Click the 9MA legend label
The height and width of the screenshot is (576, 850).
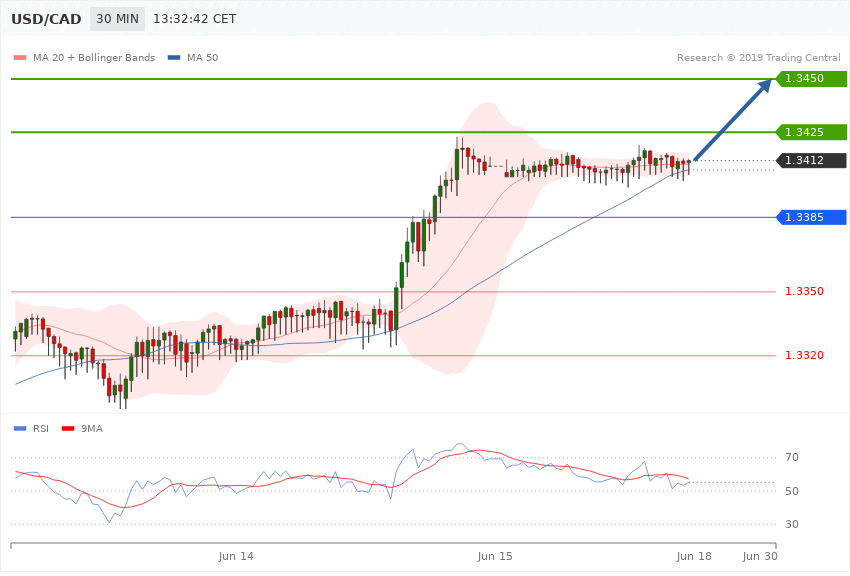click(x=92, y=429)
